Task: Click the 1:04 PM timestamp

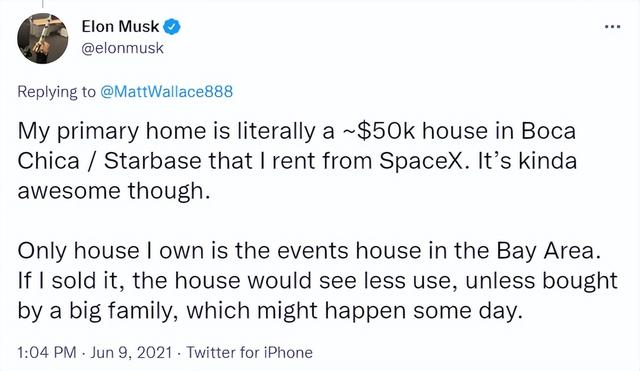Action: point(47,352)
